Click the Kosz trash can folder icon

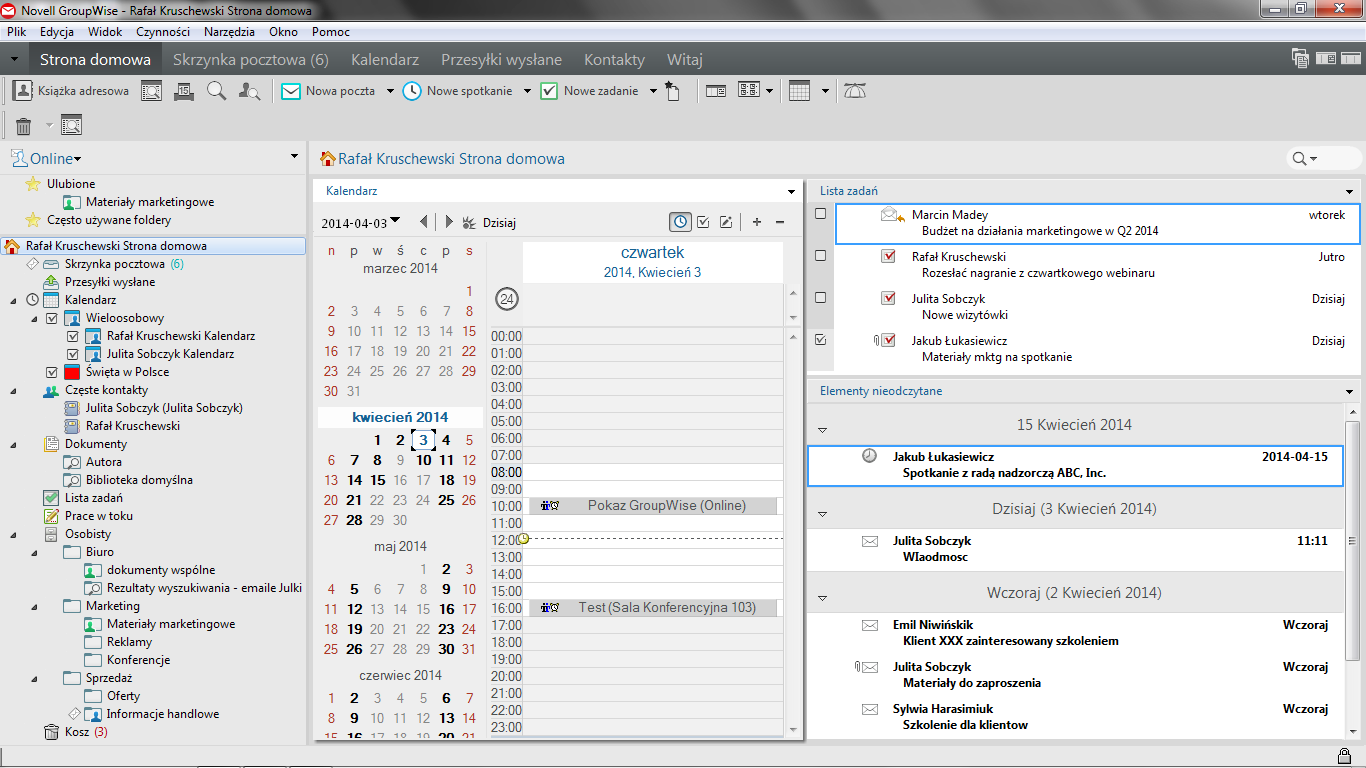pos(52,732)
